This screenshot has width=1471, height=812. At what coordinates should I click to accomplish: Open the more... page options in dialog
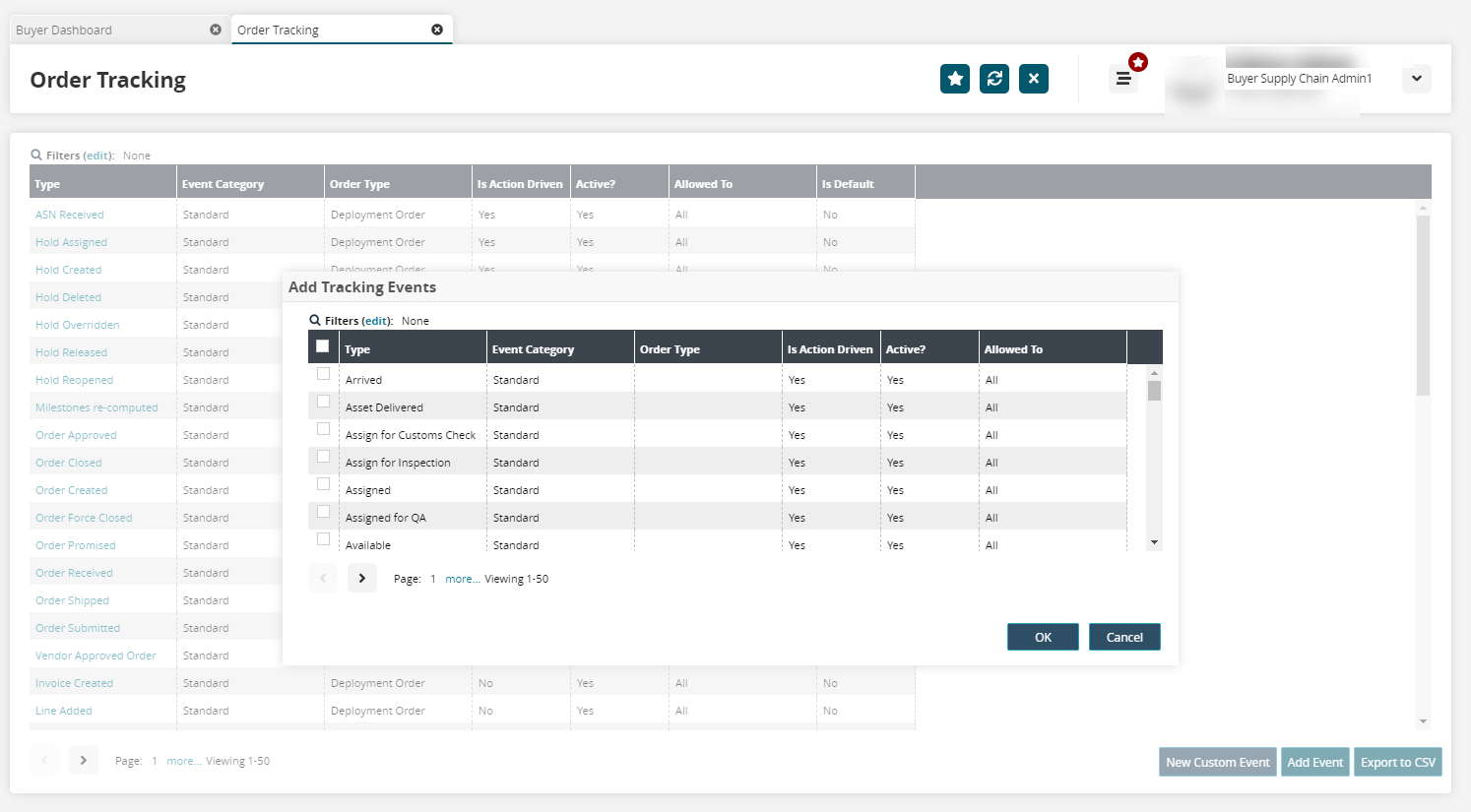[462, 579]
